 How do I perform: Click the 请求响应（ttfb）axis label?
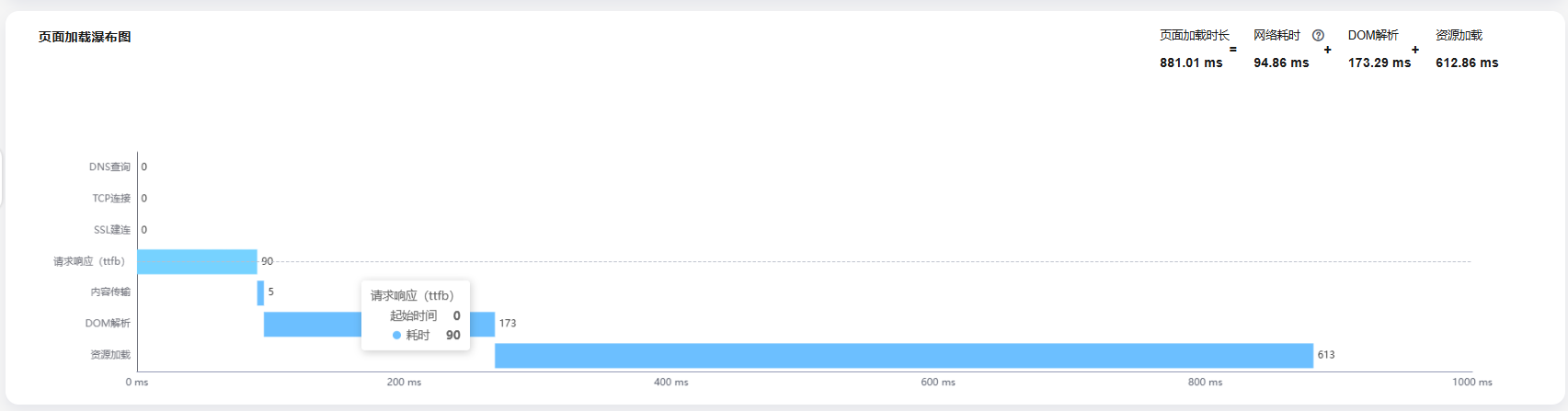89,262
